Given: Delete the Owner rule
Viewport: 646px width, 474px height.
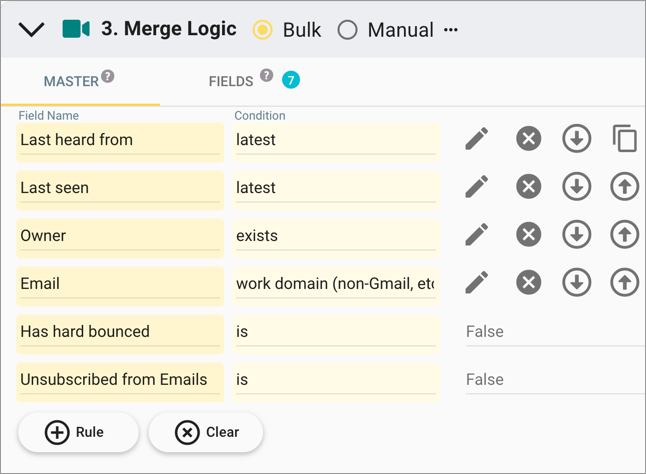Looking at the screenshot, I should click(x=529, y=234).
